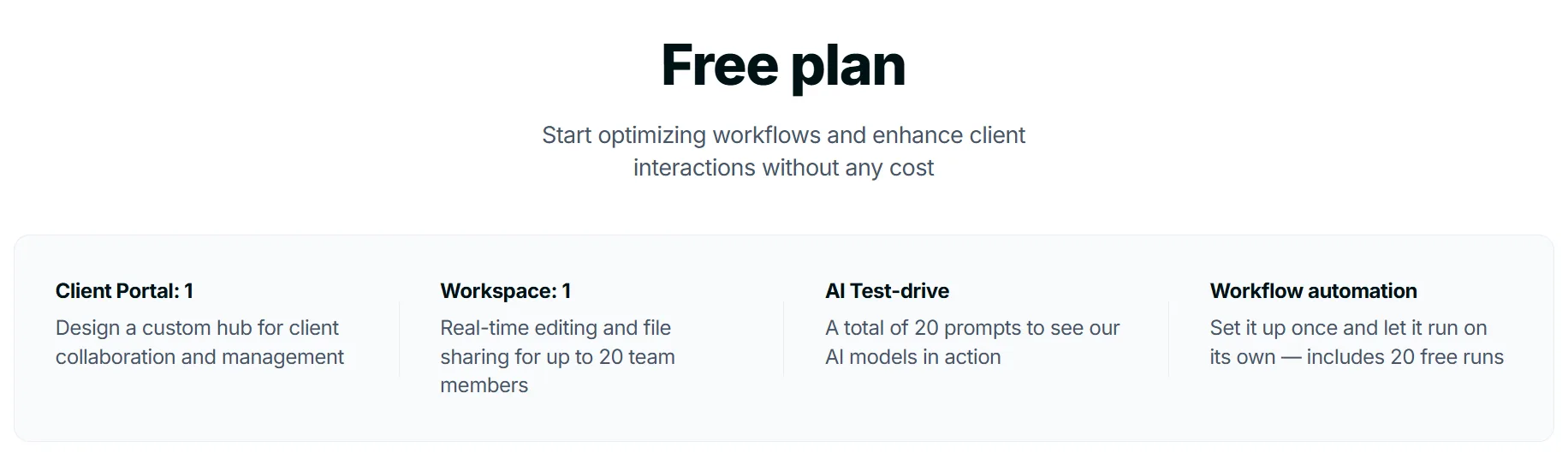Click the "AI models in action" text line
Viewport: 1568px width, 453px height.
coord(912,357)
